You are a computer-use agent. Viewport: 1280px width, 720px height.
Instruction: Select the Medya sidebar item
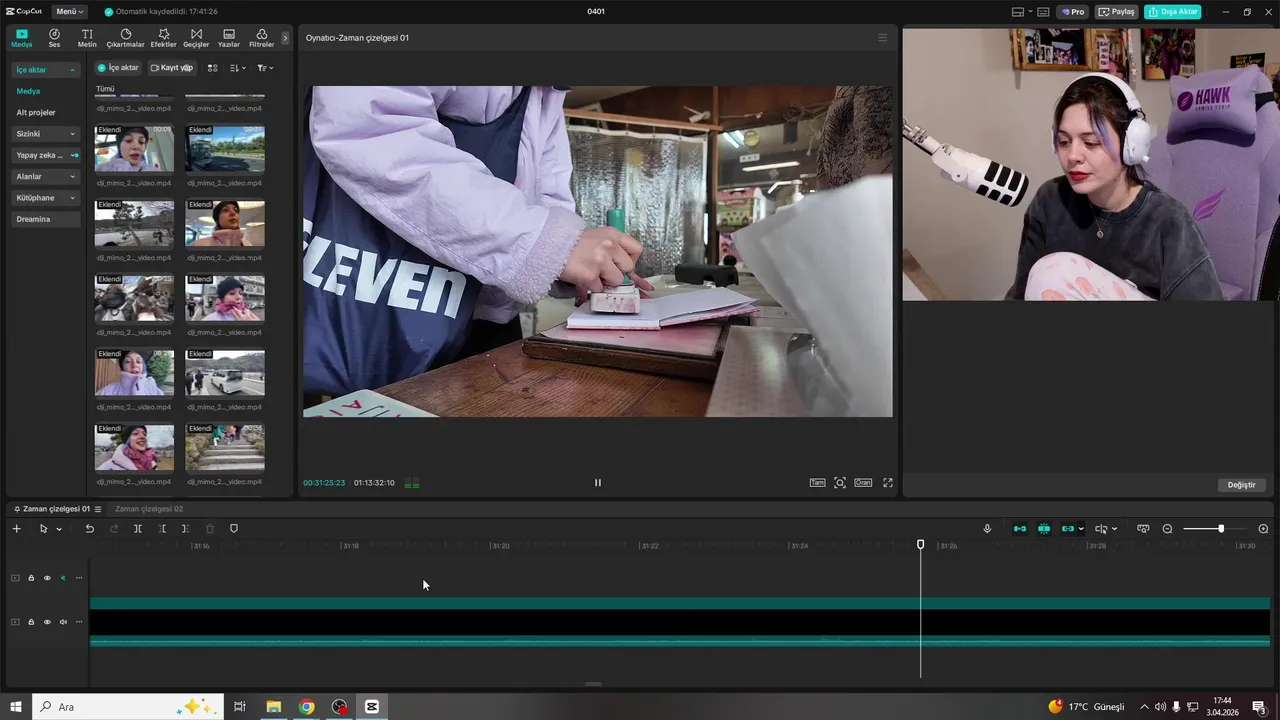point(28,91)
